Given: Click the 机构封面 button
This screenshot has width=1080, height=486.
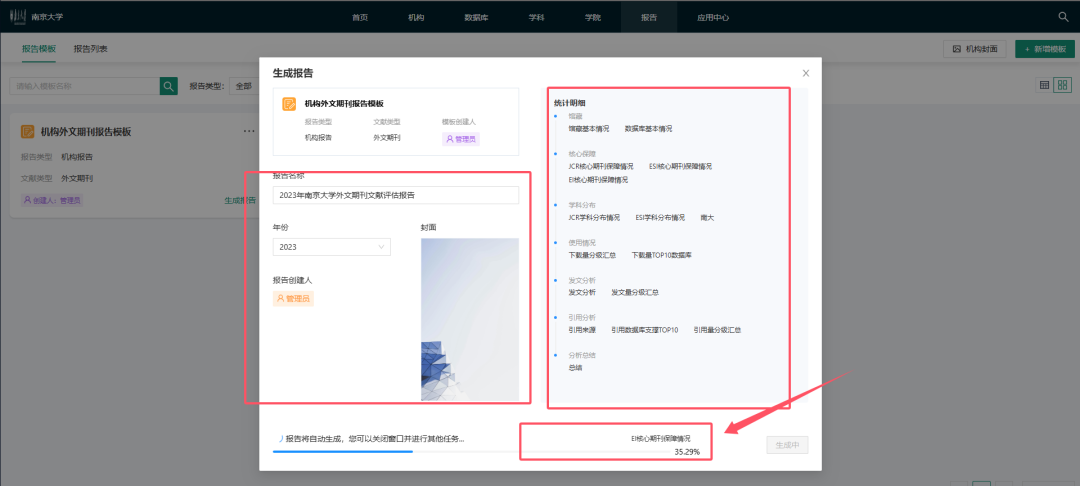Looking at the screenshot, I should pos(975,49).
